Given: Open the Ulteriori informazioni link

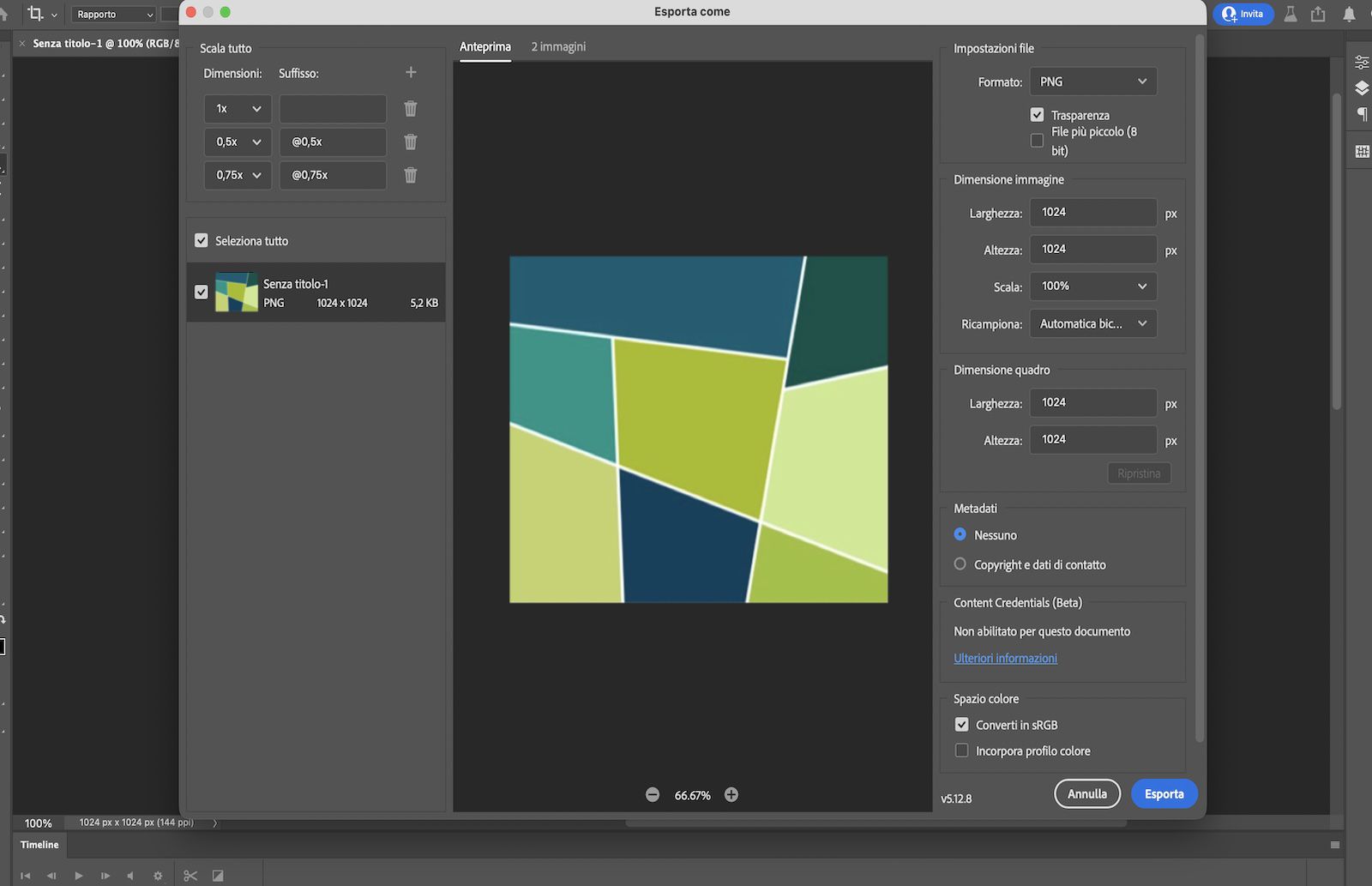Looking at the screenshot, I should click(1005, 659).
